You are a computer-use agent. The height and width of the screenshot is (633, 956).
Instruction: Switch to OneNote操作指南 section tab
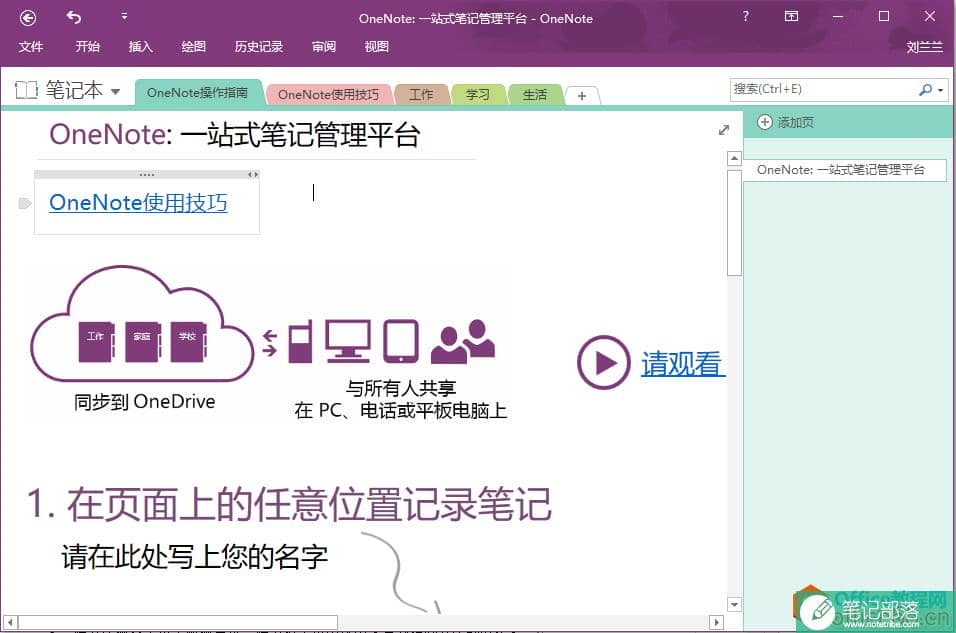pyautogui.click(x=198, y=93)
